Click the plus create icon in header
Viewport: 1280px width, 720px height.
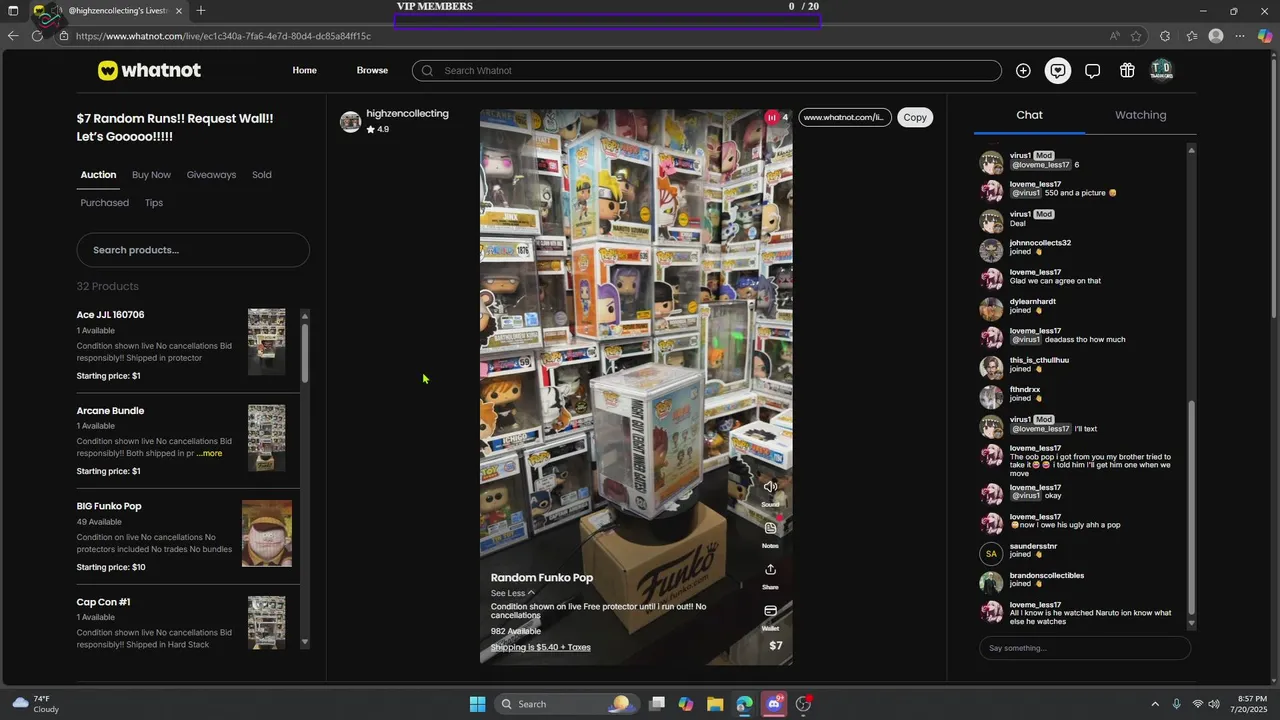pyautogui.click(x=1023, y=70)
